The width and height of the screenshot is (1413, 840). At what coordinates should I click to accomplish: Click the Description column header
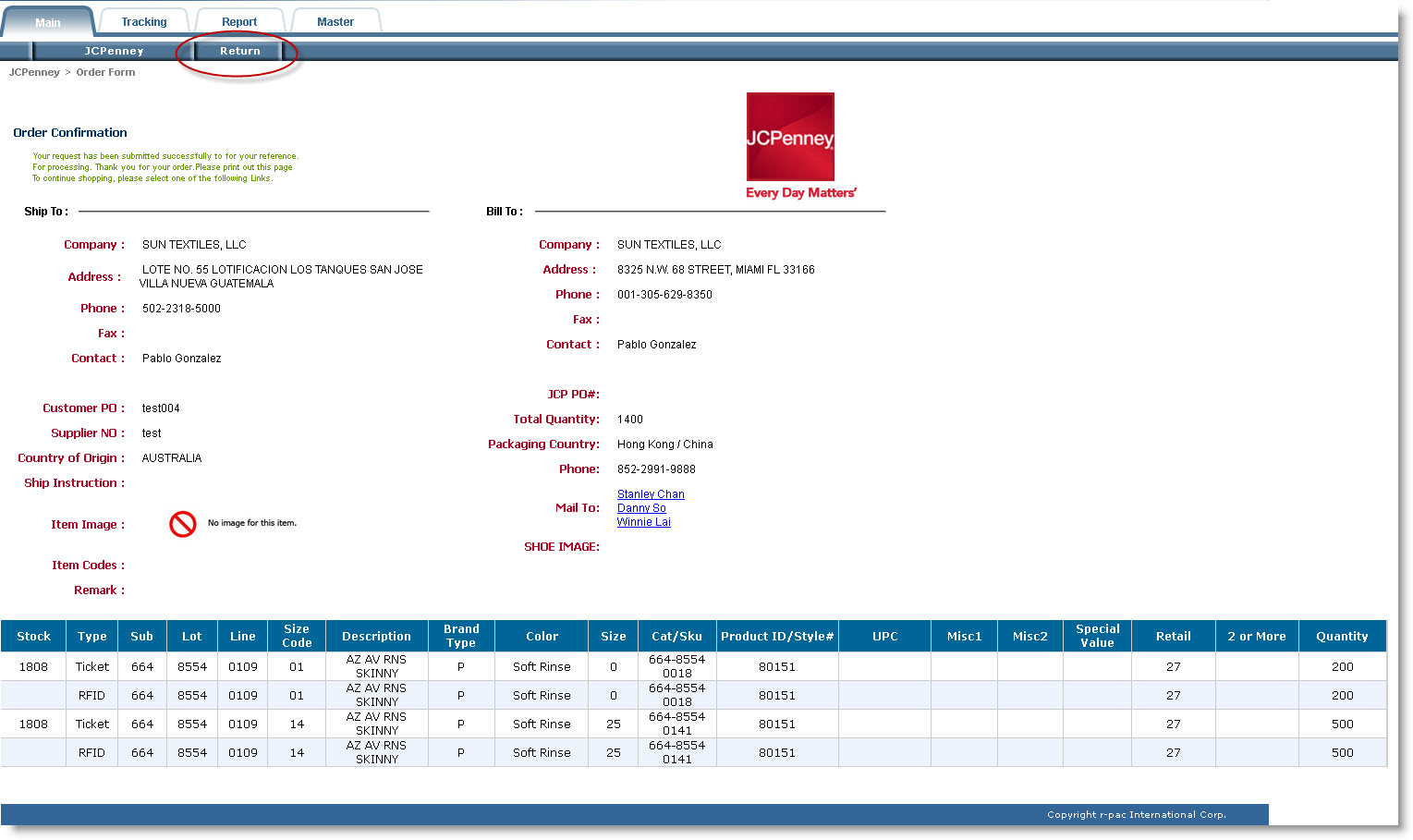(377, 636)
